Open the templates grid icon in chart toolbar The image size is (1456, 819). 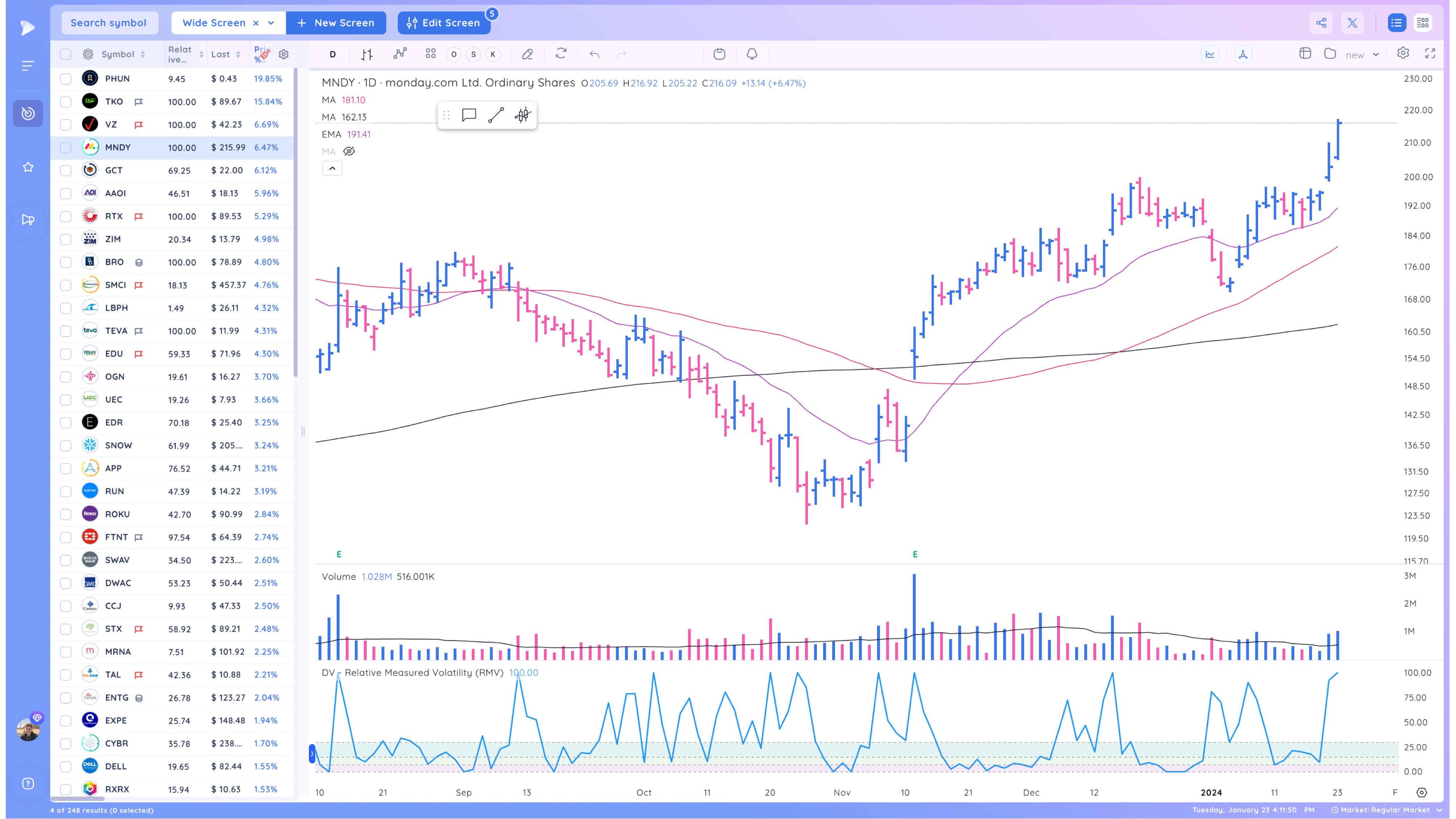click(x=431, y=54)
